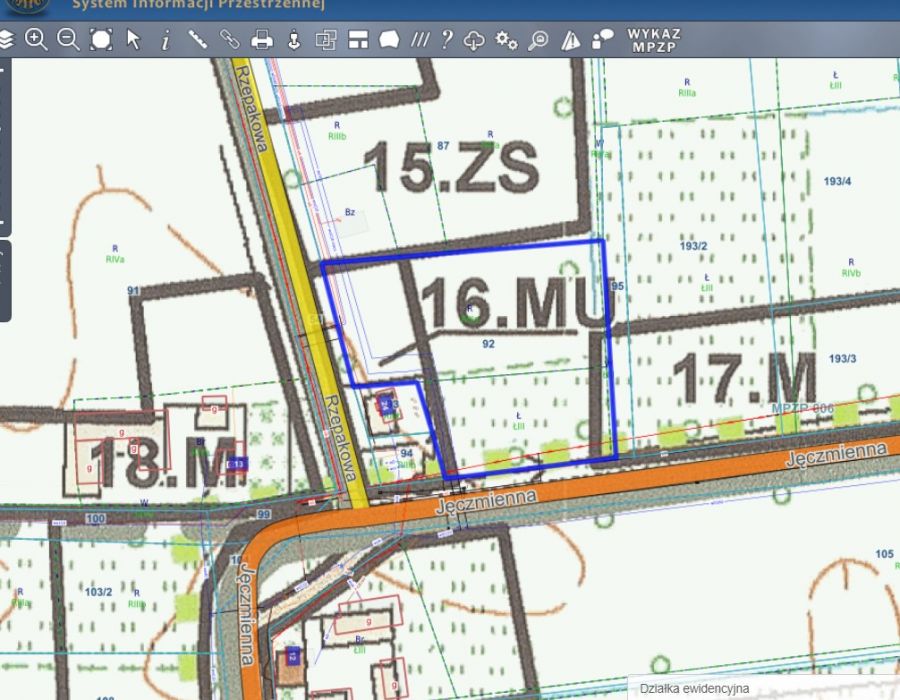Open settings with the gears icon
This screenshot has width=900, height=700.
507,40
